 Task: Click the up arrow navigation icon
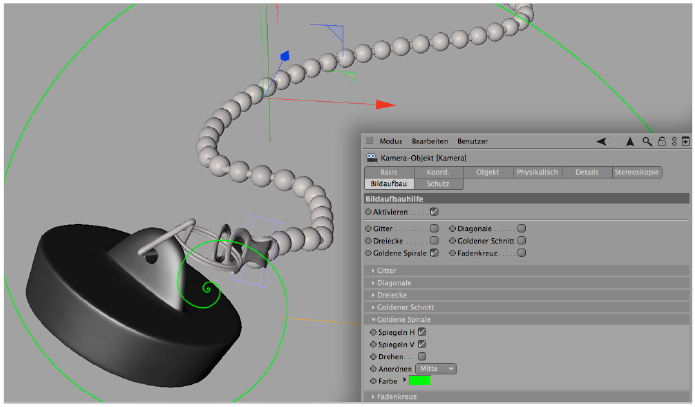(630, 142)
